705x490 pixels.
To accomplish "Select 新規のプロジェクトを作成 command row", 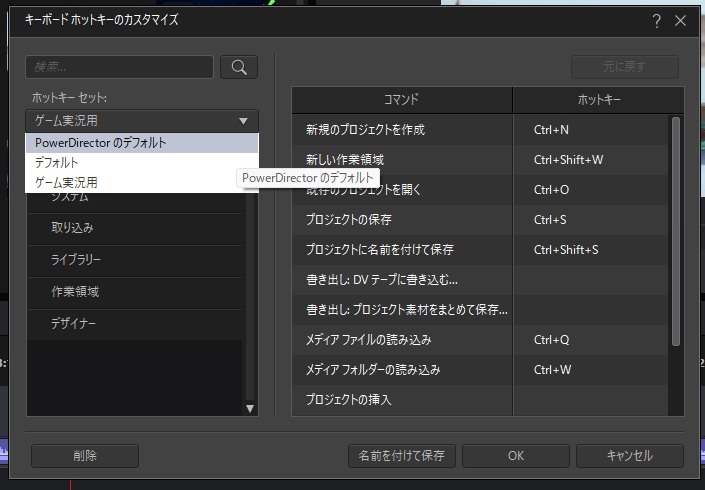I will [x=480, y=130].
